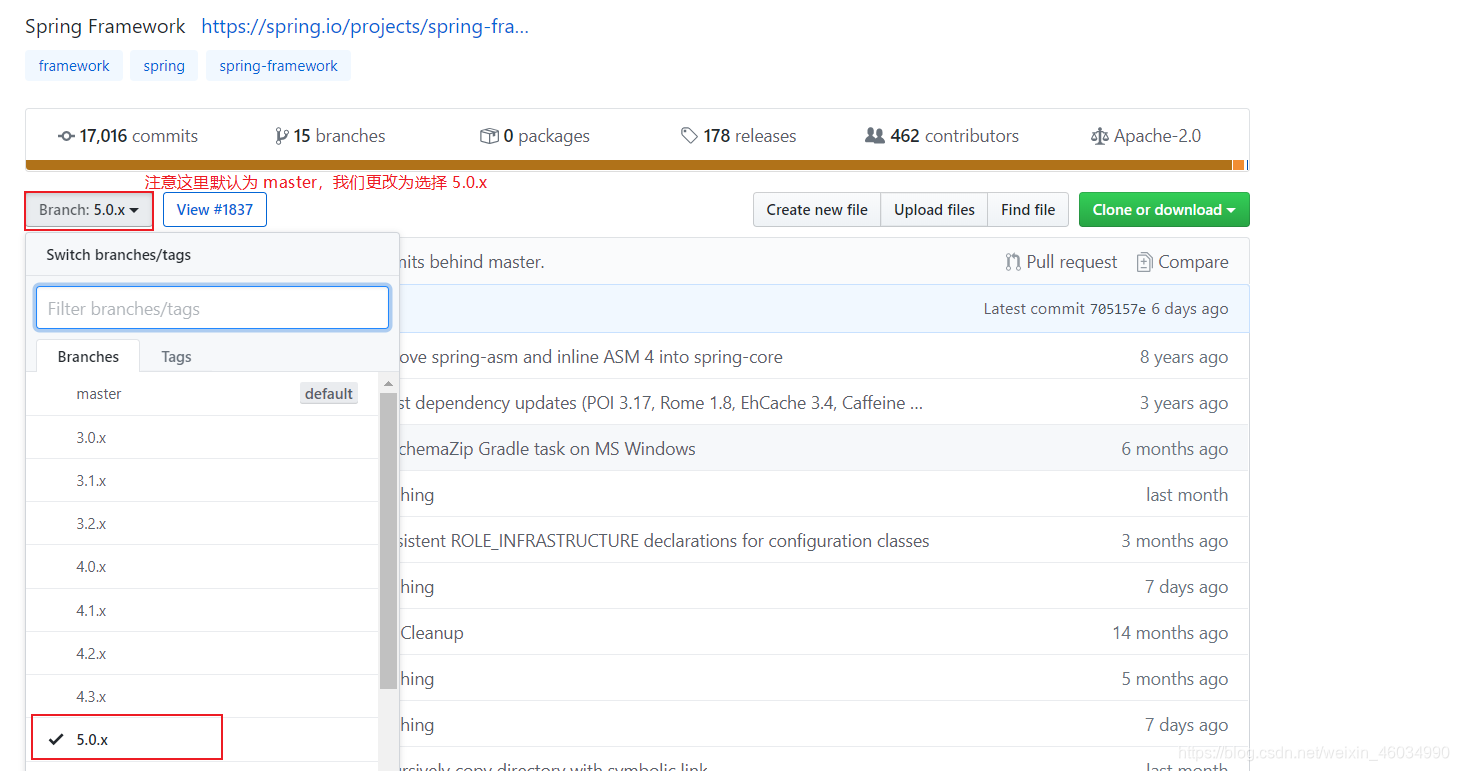Click the Switch branches/tags header text
Screen dimensions: 1459x771
click(x=118, y=255)
